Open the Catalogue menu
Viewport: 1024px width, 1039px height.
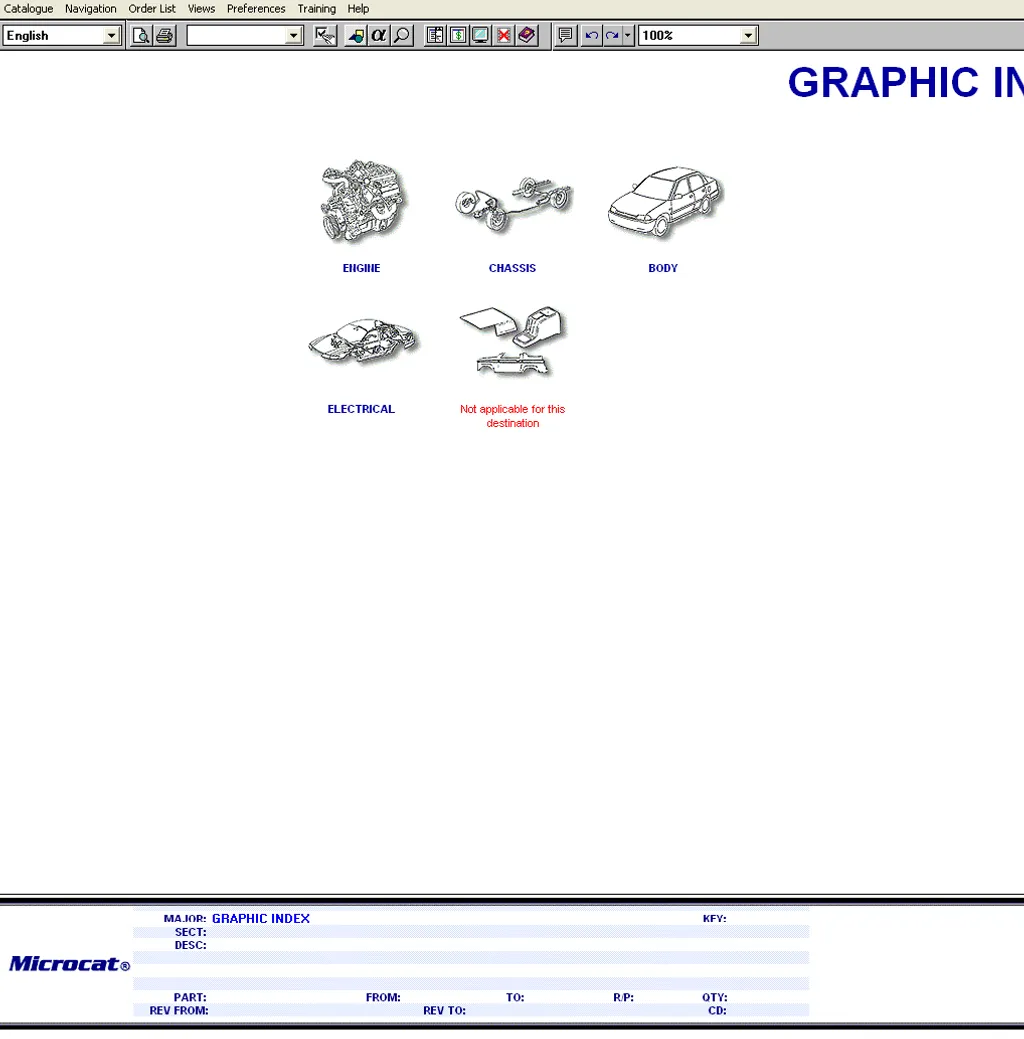(x=28, y=9)
